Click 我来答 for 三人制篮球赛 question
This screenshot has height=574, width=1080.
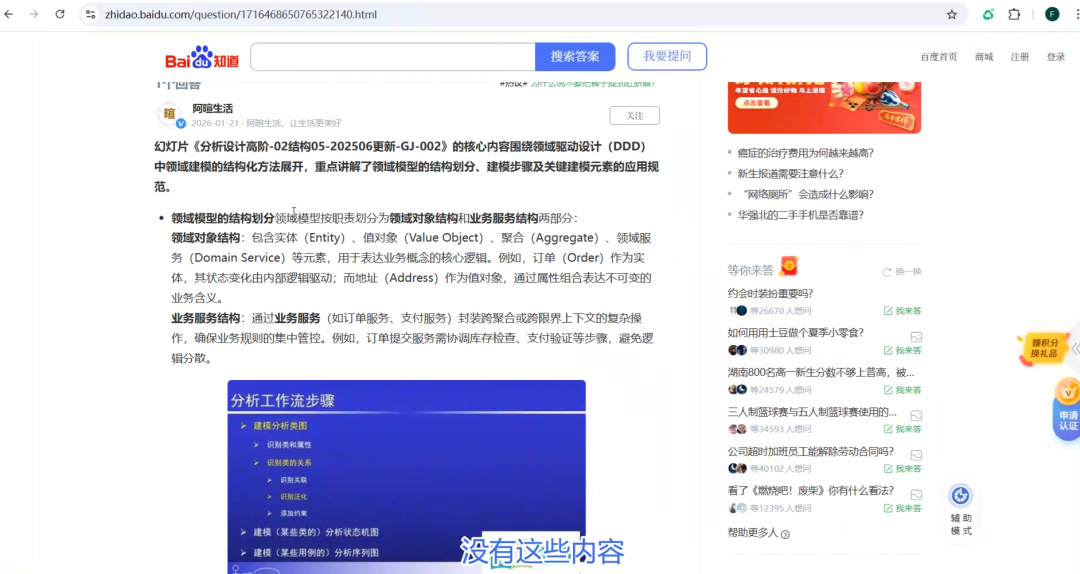(902, 429)
